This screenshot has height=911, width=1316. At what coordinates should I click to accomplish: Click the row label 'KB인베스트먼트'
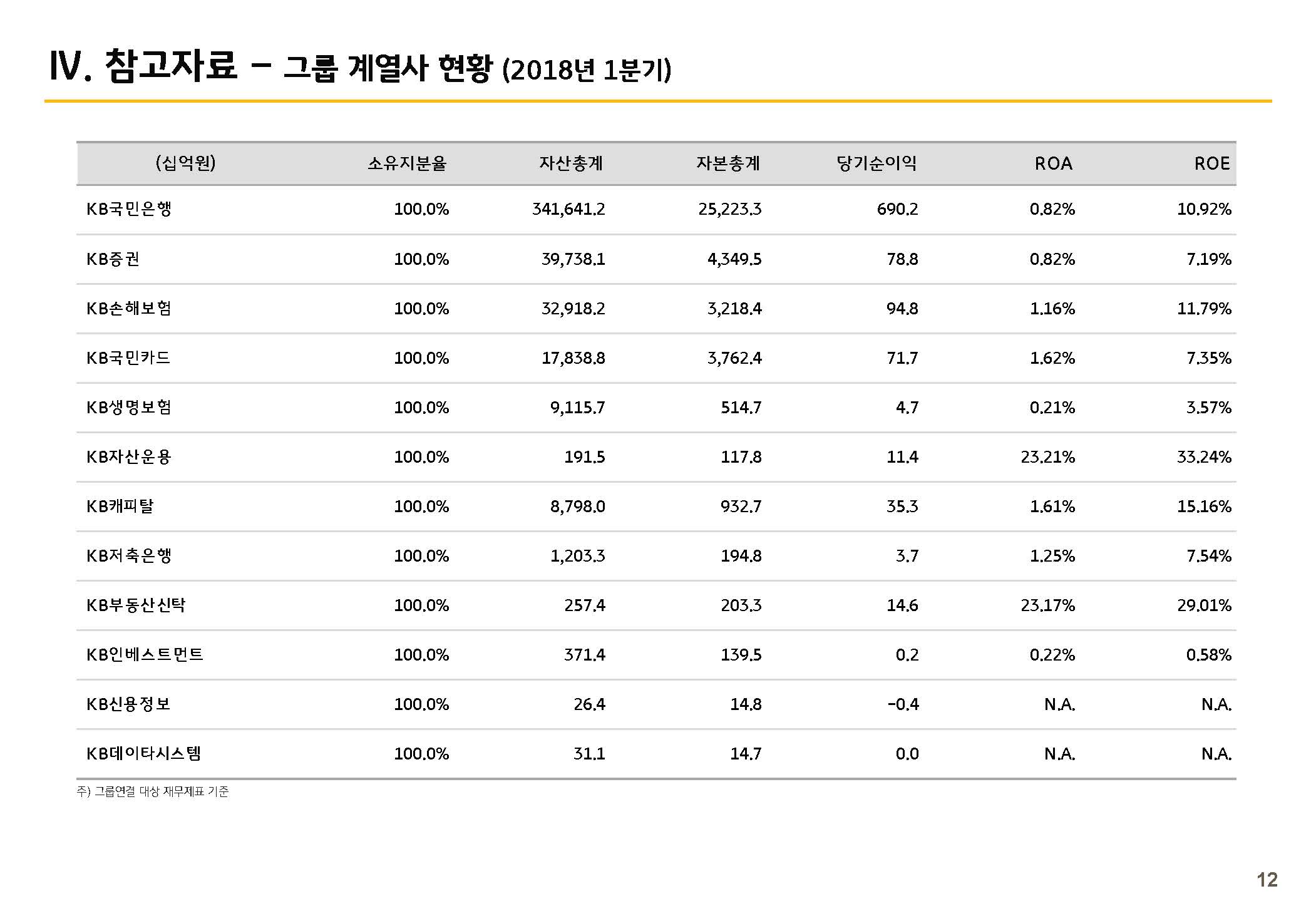[x=145, y=654]
